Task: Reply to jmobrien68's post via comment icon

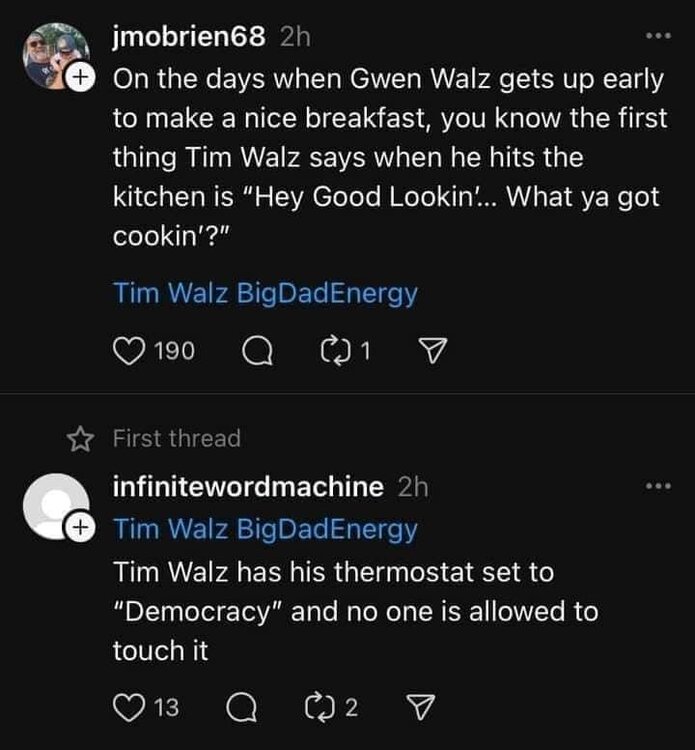Action: pos(257,351)
